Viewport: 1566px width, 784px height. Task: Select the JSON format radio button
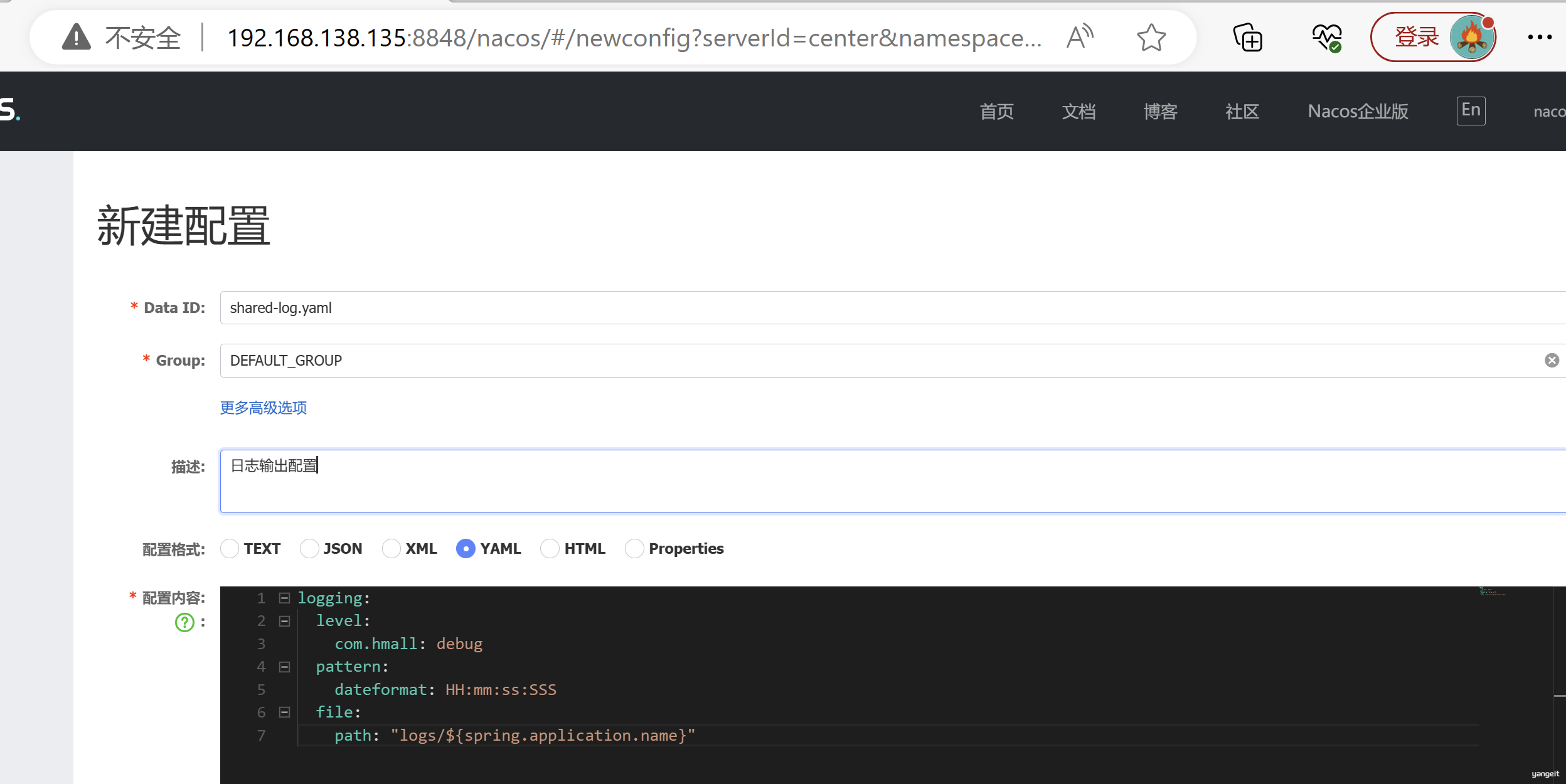(309, 548)
